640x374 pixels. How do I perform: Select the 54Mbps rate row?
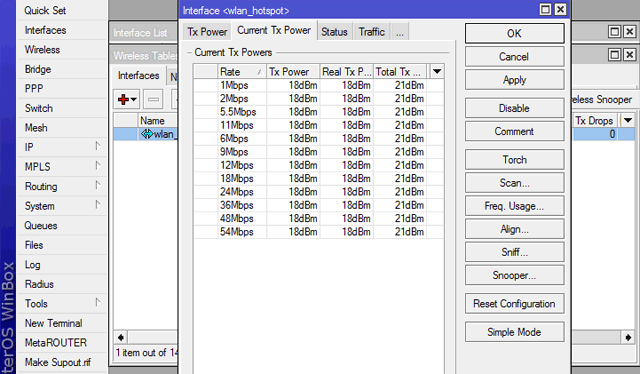[319, 232]
